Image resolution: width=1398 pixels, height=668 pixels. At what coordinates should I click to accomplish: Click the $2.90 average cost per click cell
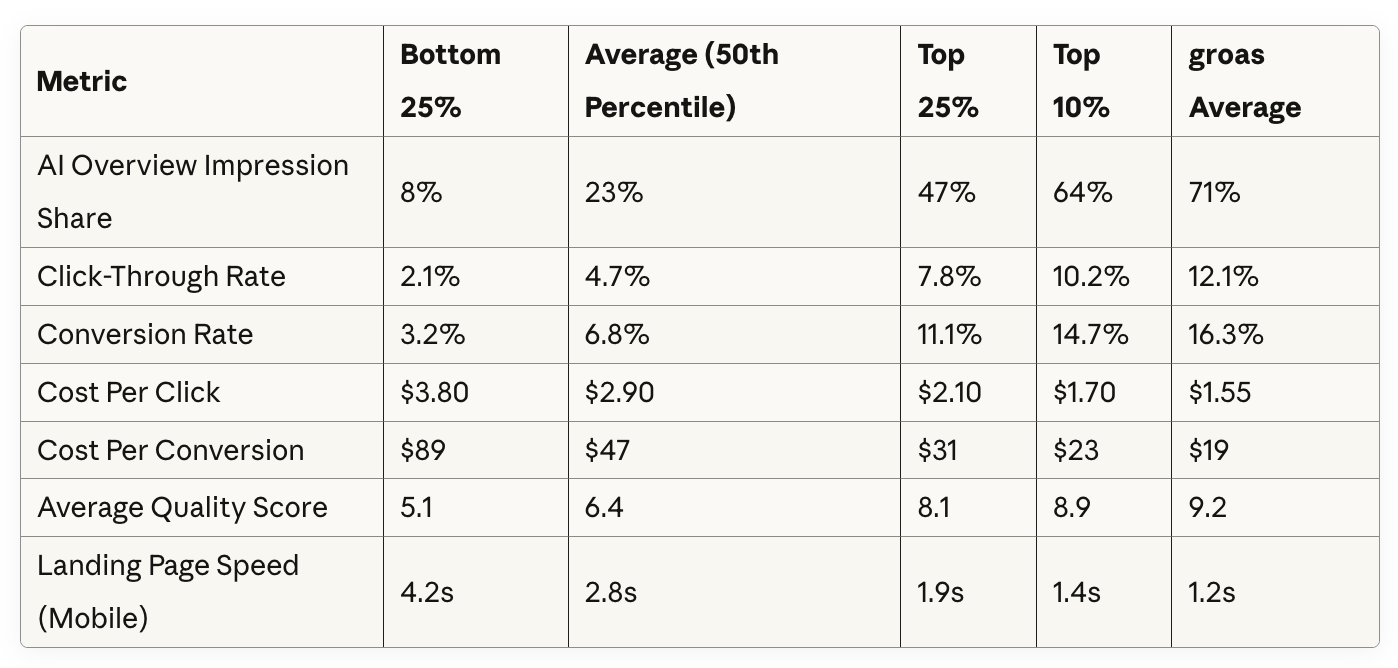pos(619,392)
